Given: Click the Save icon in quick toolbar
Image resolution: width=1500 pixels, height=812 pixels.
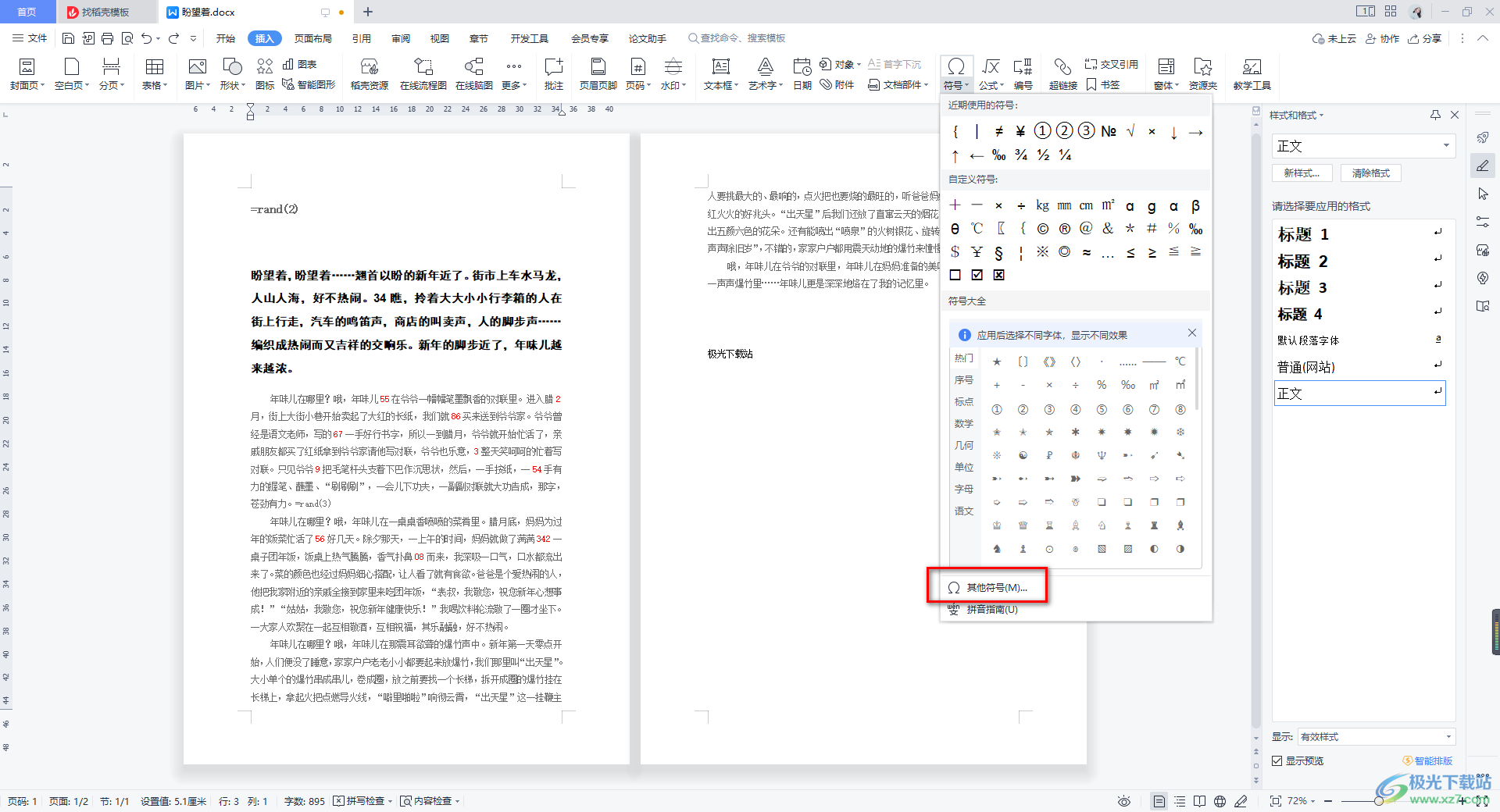Looking at the screenshot, I should (x=69, y=38).
